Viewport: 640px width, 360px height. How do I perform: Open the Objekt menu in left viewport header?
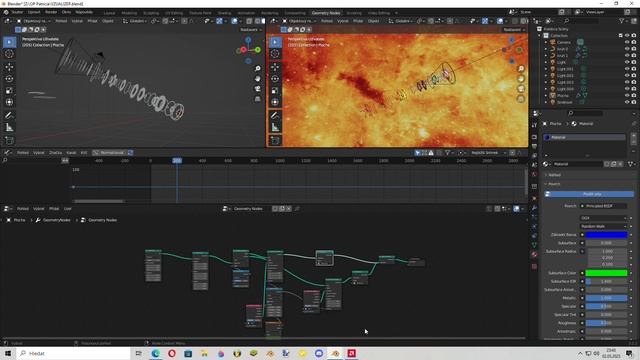click(108, 21)
